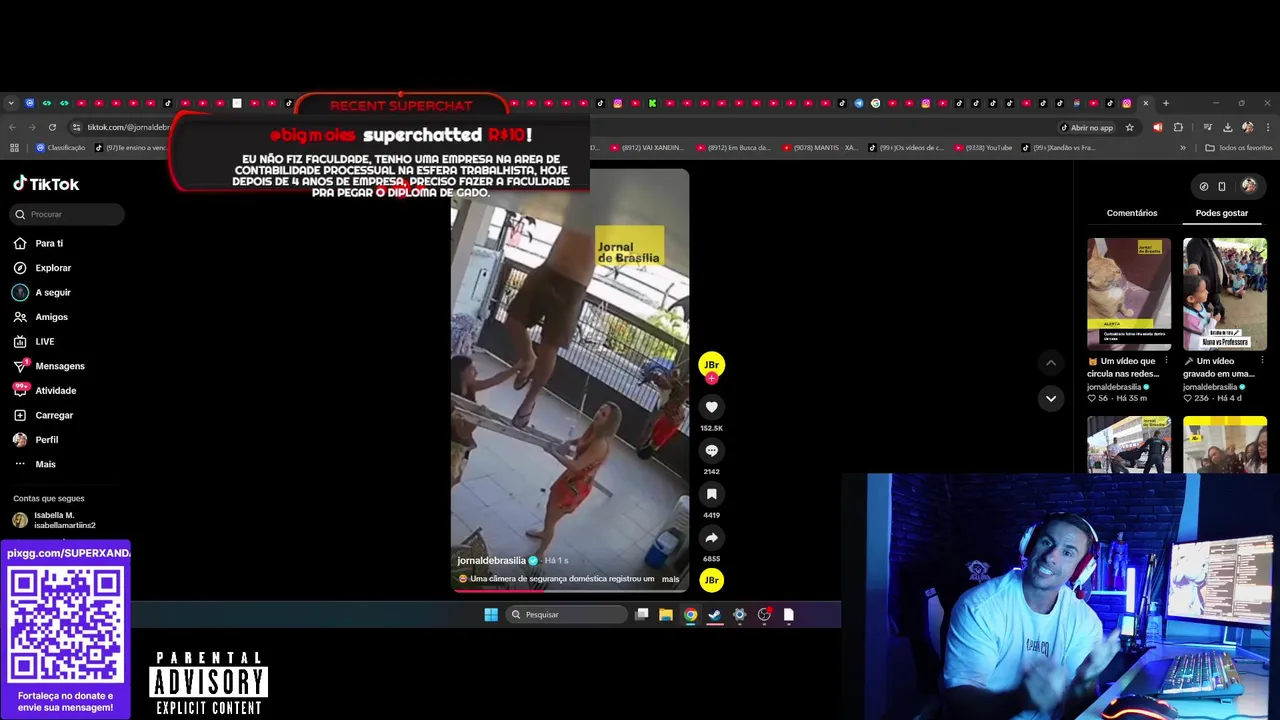
Task: Share video with the arrow icon
Action: (711, 538)
